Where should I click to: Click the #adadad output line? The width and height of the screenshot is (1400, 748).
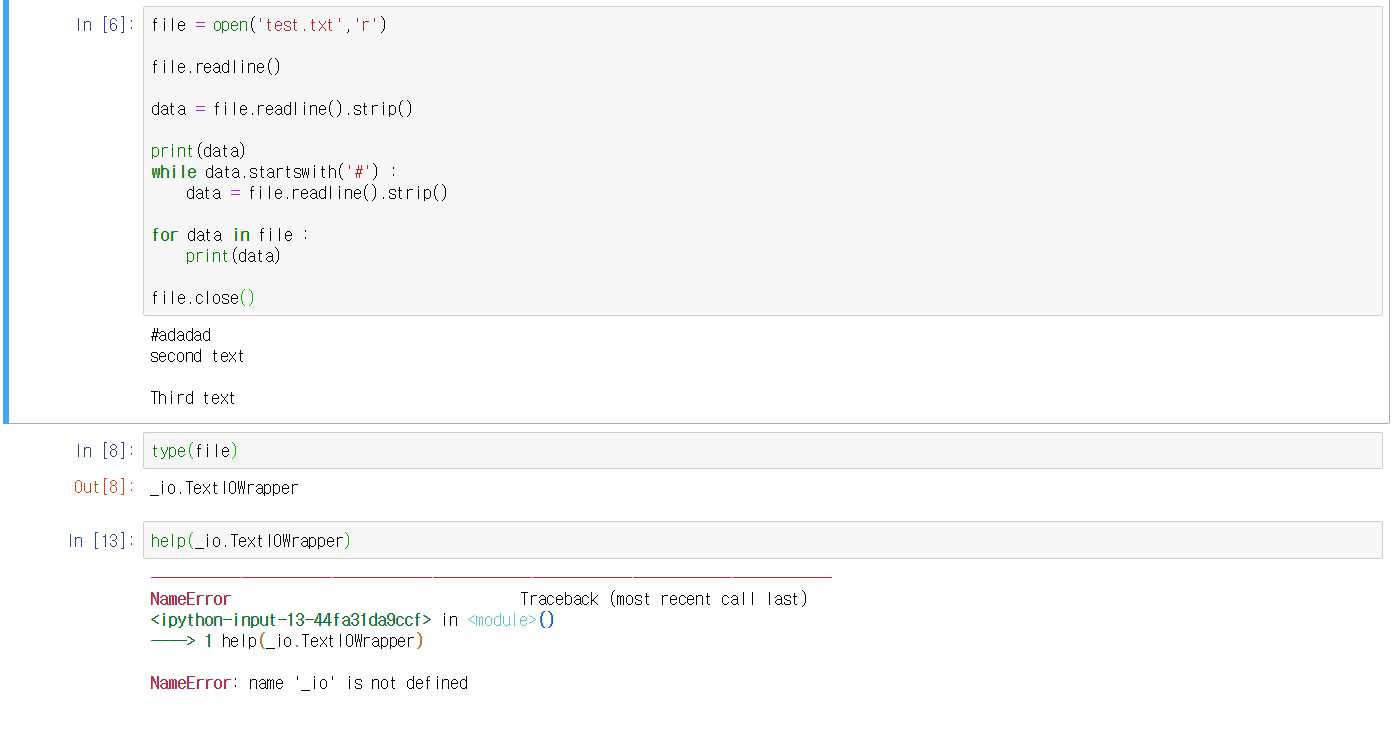pos(181,335)
